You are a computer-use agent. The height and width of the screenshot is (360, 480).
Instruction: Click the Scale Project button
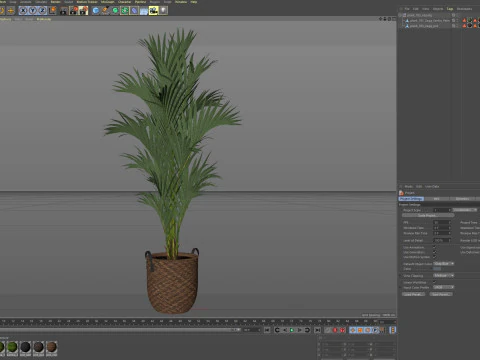[x=428, y=215]
